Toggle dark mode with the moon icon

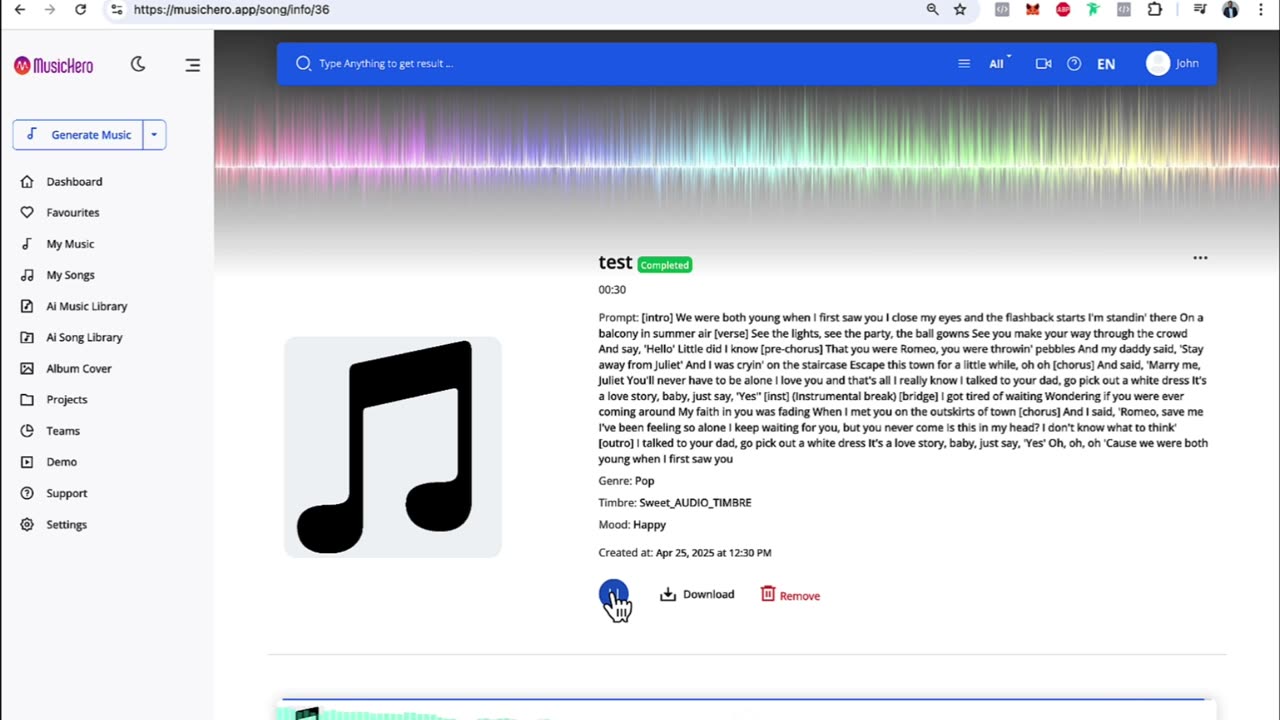[x=138, y=64]
